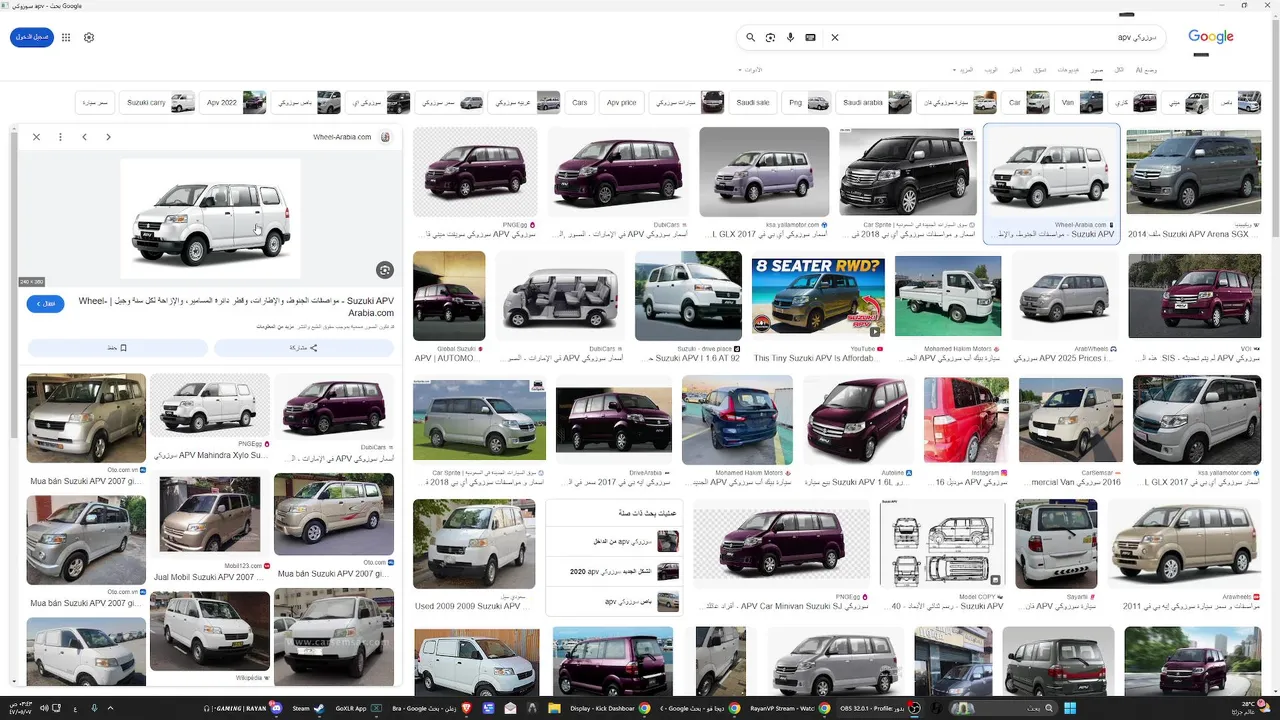
Task: Select the Car filter chip
Action: [1027, 102]
